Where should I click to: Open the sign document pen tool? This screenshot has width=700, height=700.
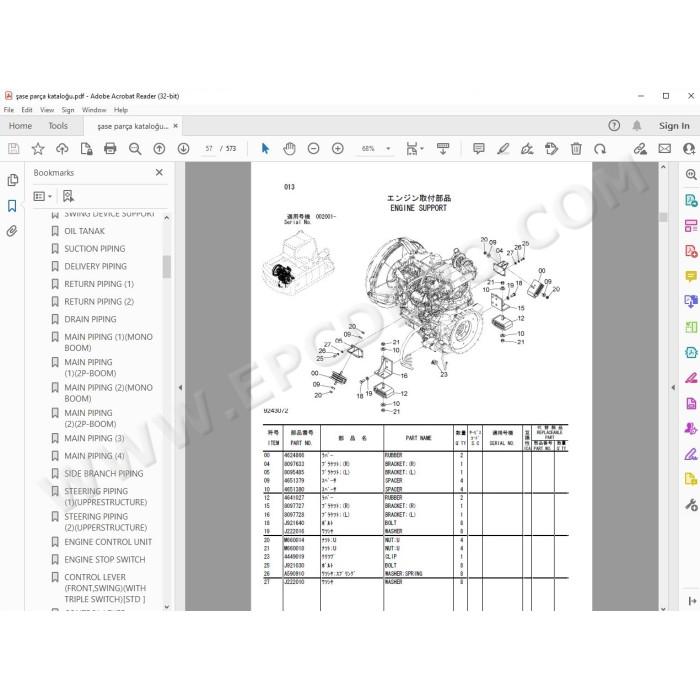527,149
